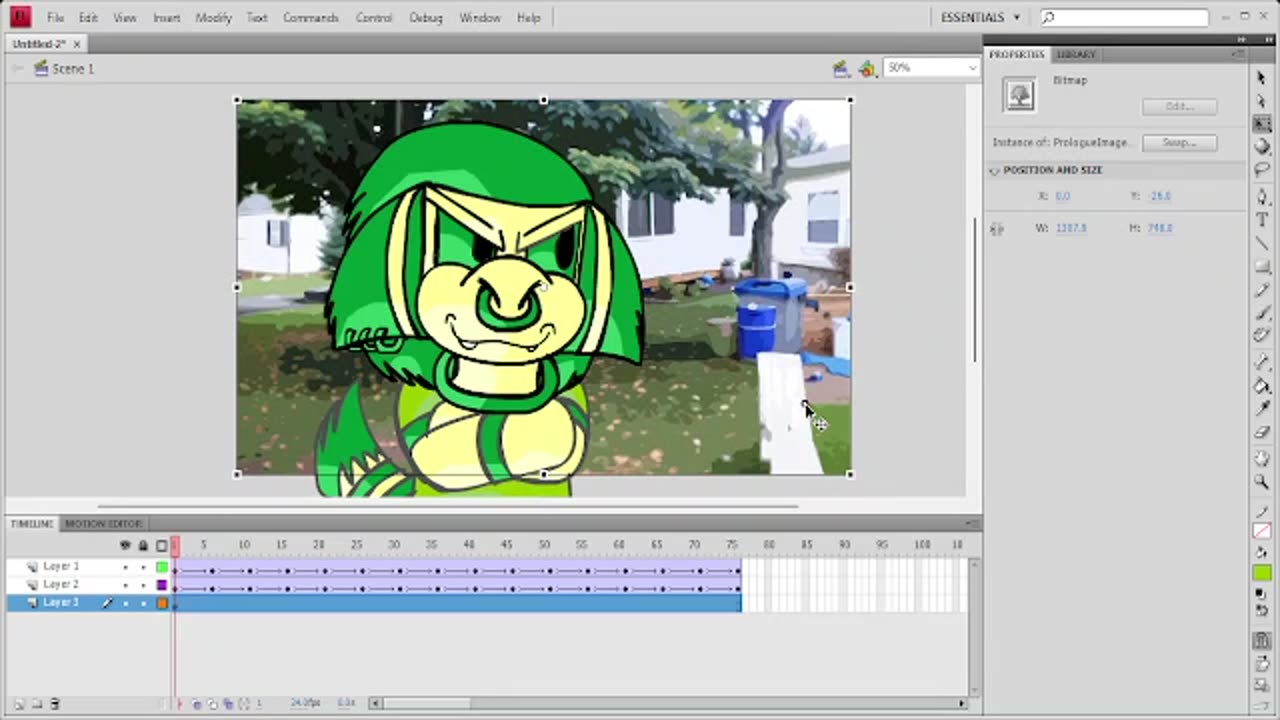
Task: Select the Text tool
Action: tap(1262, 219)
